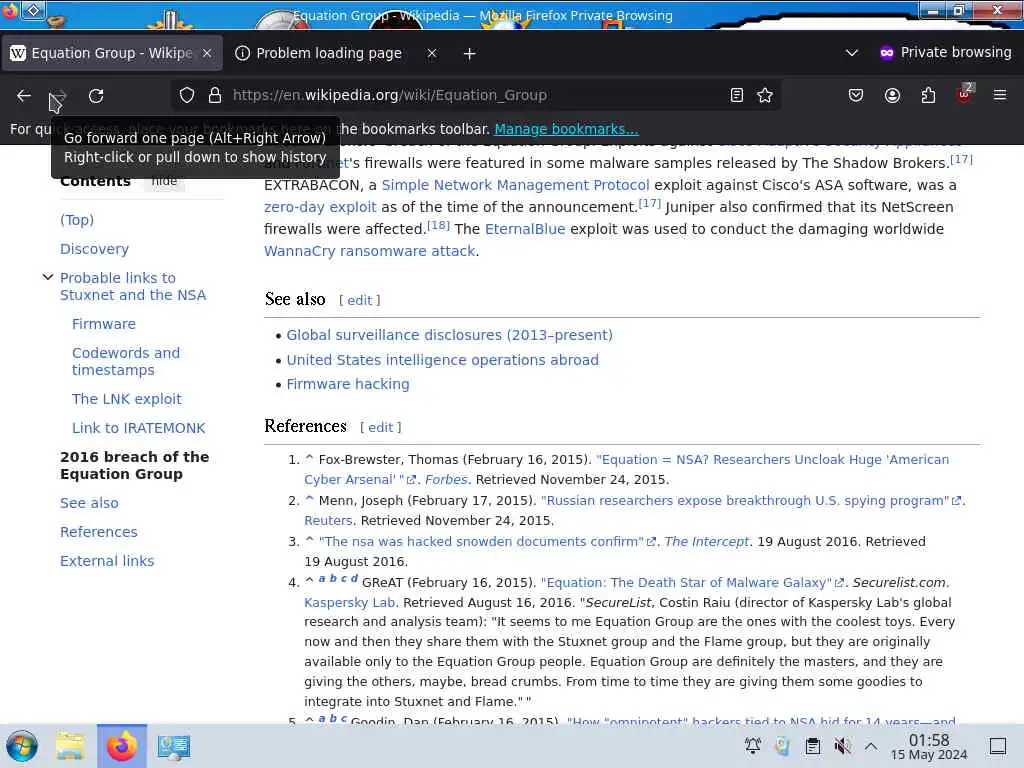Open Simple Network Management Protocol link
Screen dimensions: 1024x768
tap(515, 185)
